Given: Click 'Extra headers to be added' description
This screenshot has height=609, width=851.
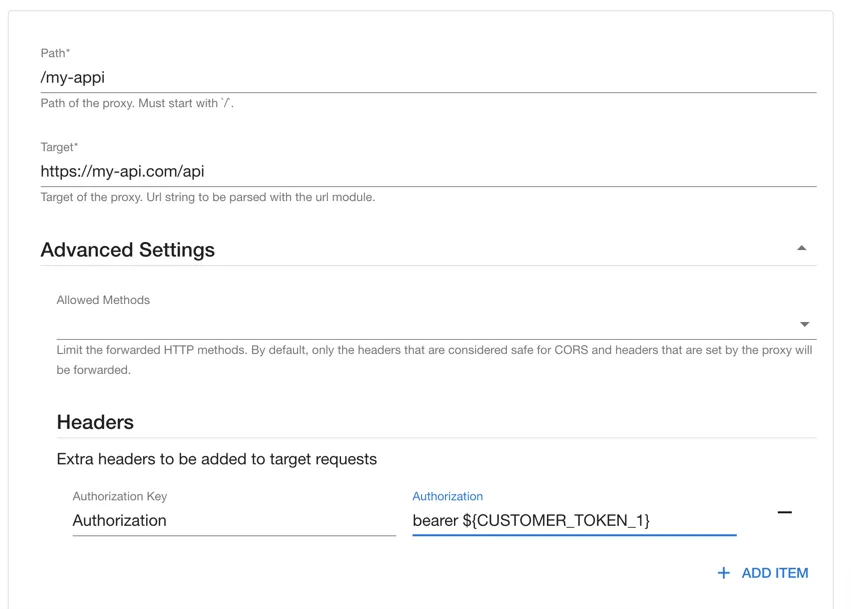Looking at the screenshot, I should click(x=216, y=460).
